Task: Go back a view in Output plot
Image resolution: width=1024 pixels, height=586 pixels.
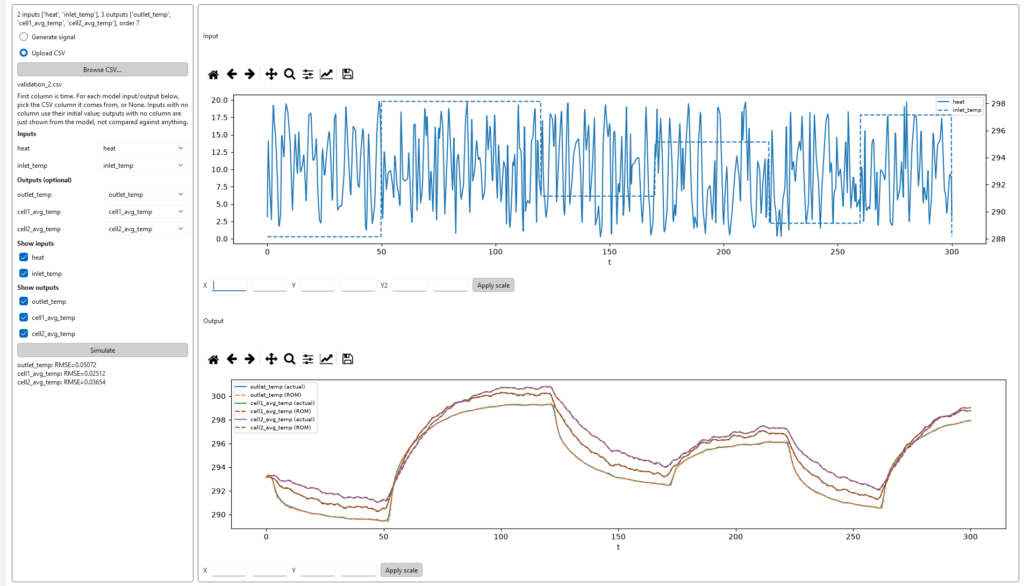Action: coord(232,359)
